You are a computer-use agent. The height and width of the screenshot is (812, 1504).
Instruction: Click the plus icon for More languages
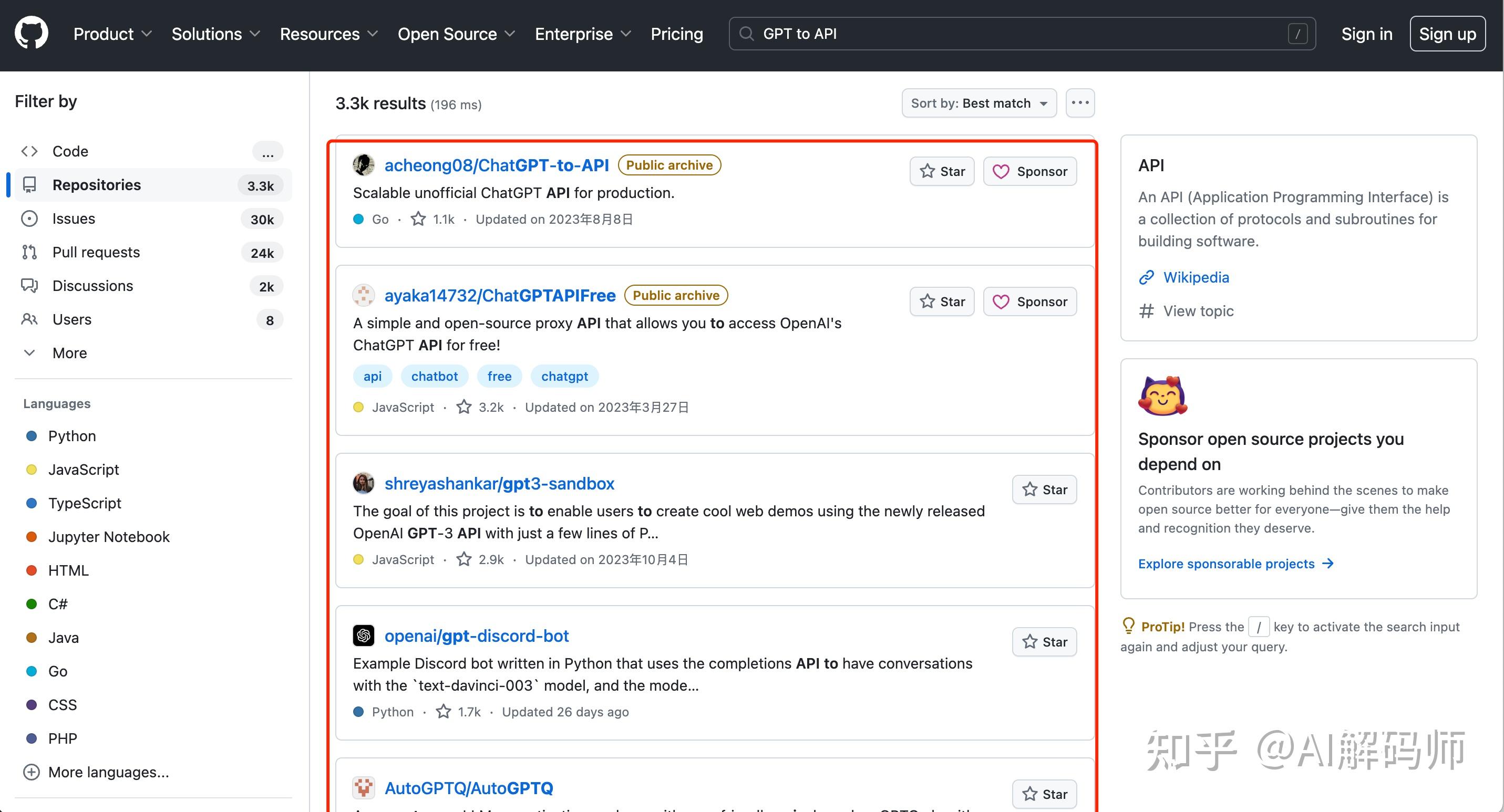(31, 772)
